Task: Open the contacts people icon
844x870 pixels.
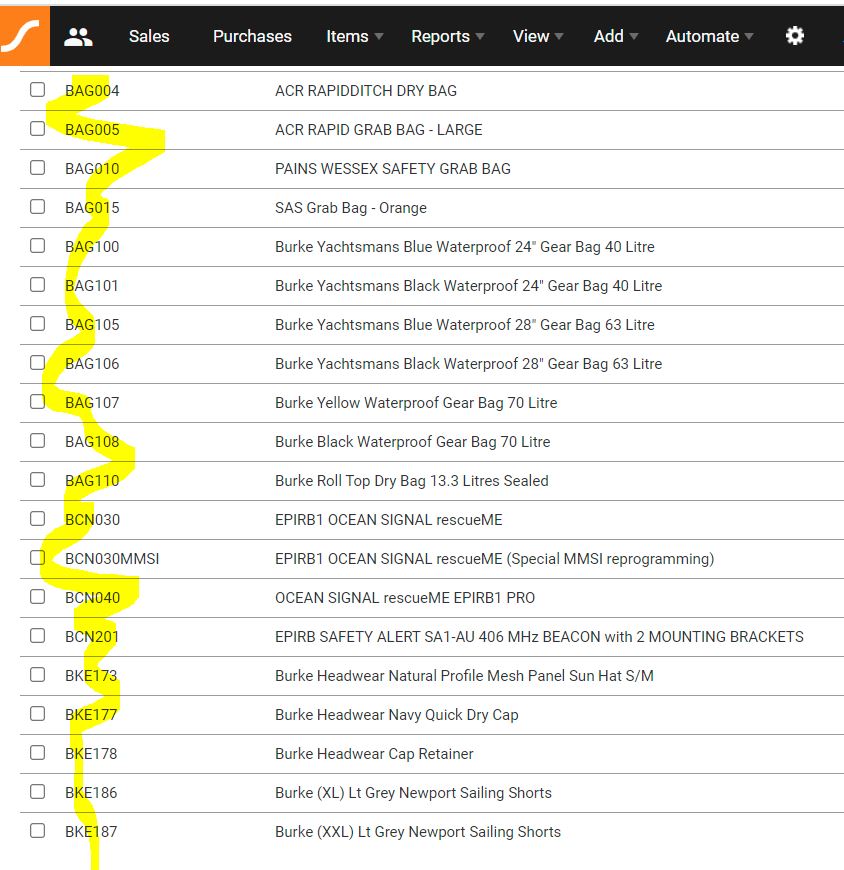Action: click(x=78, y=37)
